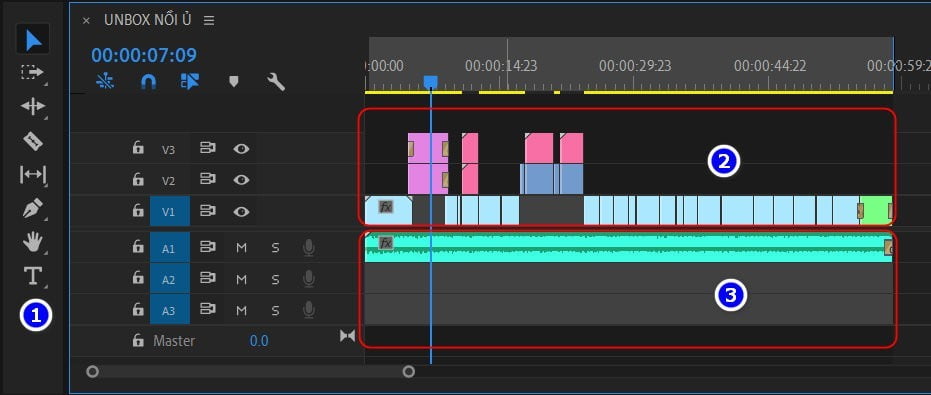Image resolution: width=931 pixels, height=395 pixels.
Task: Toggle track targeting for A3
Action: 170,309
